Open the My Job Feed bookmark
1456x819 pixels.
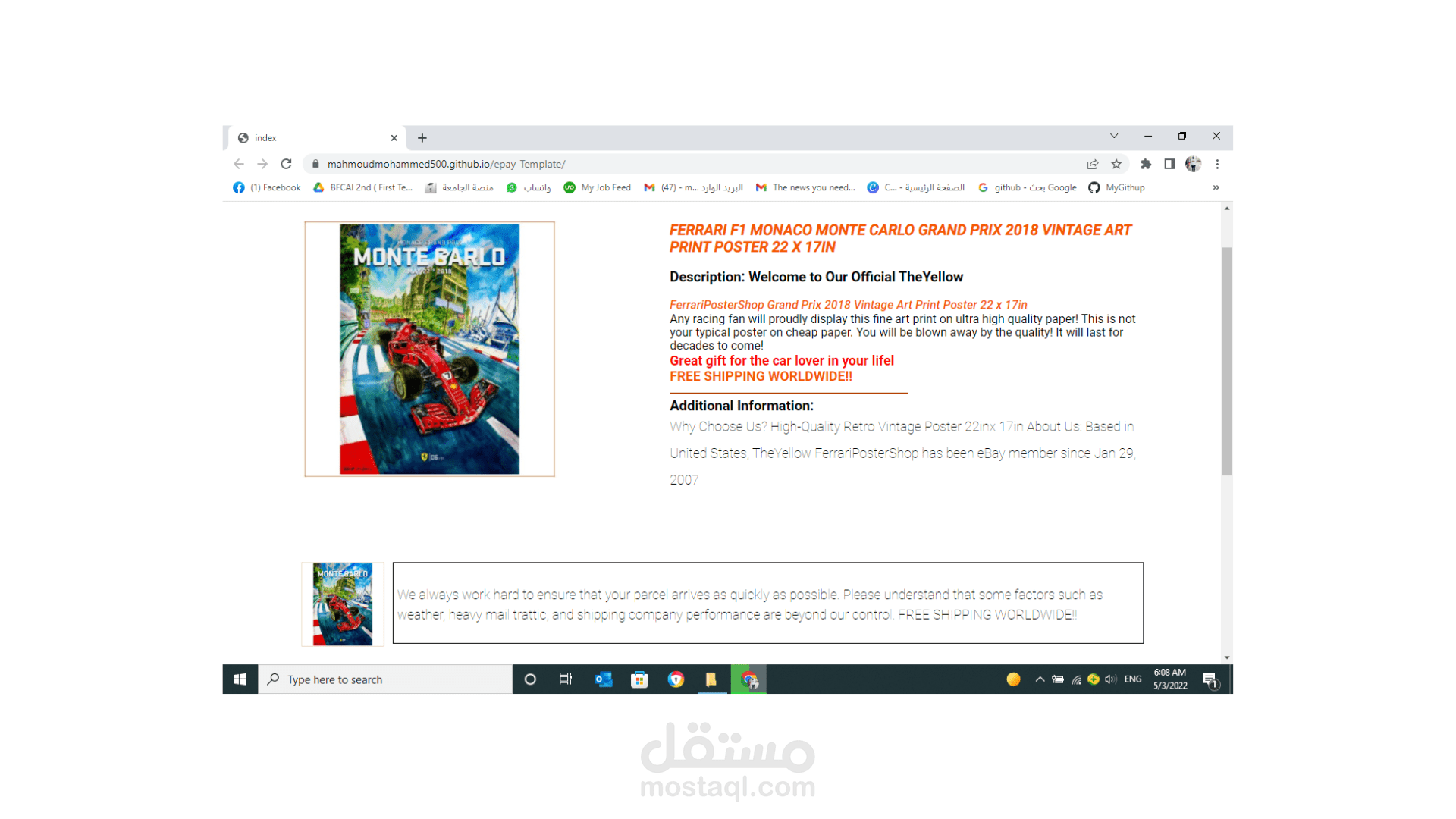tap(598, 187)
